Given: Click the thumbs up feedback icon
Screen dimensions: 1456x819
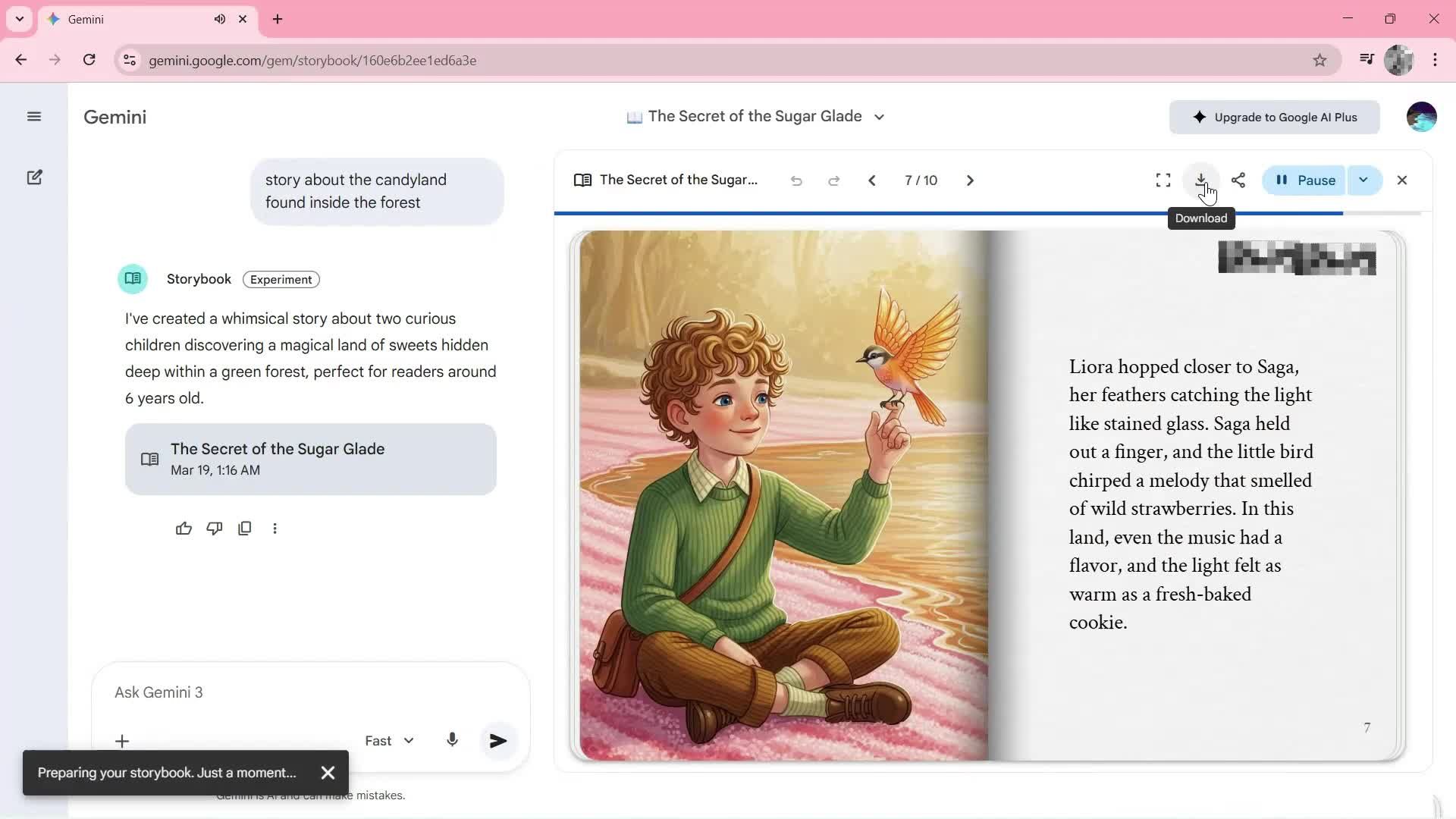Looking at the screenshot, I should pyautogui.click(x=184, y=529).
